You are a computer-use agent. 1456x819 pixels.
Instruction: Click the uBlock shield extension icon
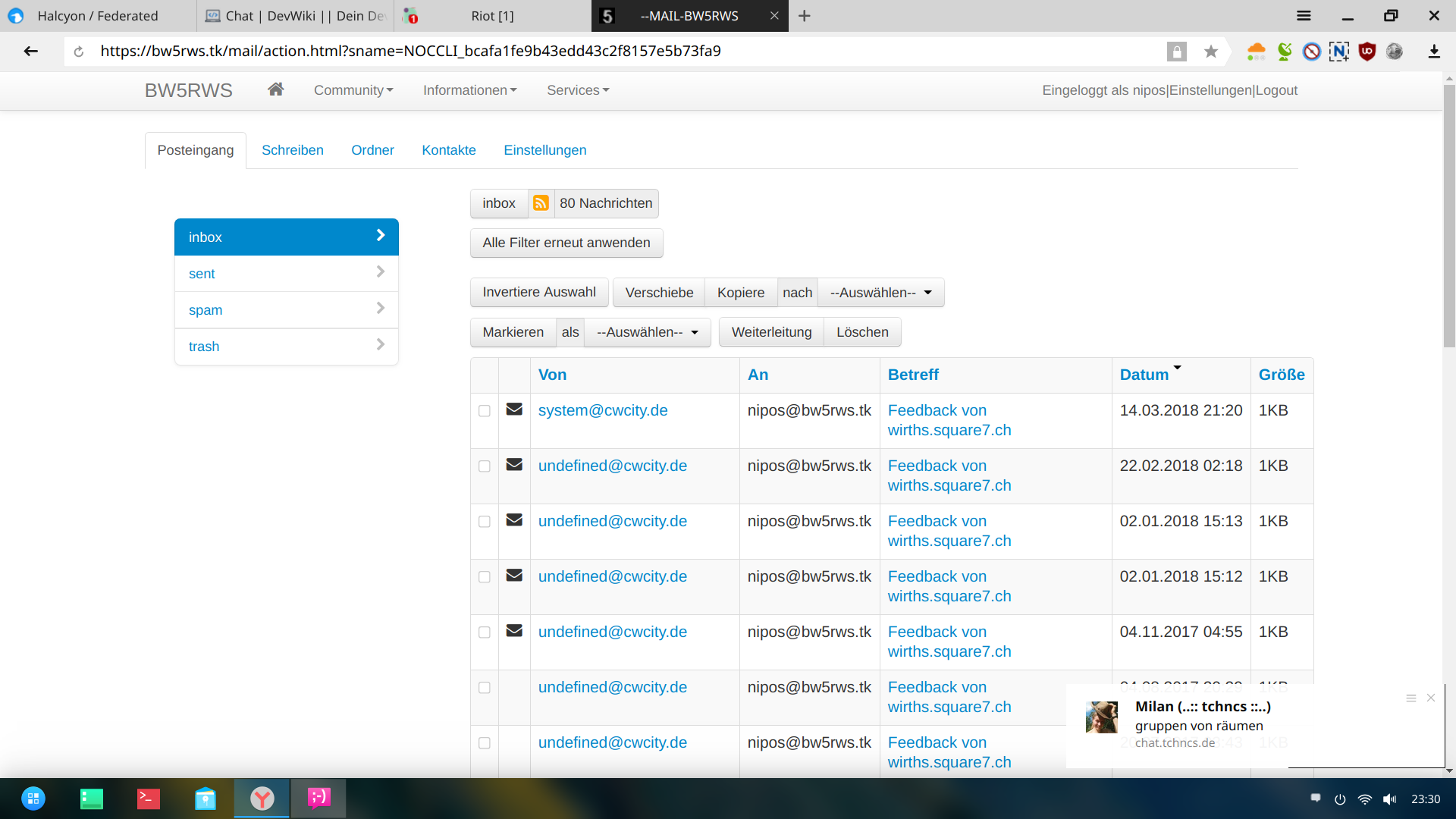coord(1367,52)
